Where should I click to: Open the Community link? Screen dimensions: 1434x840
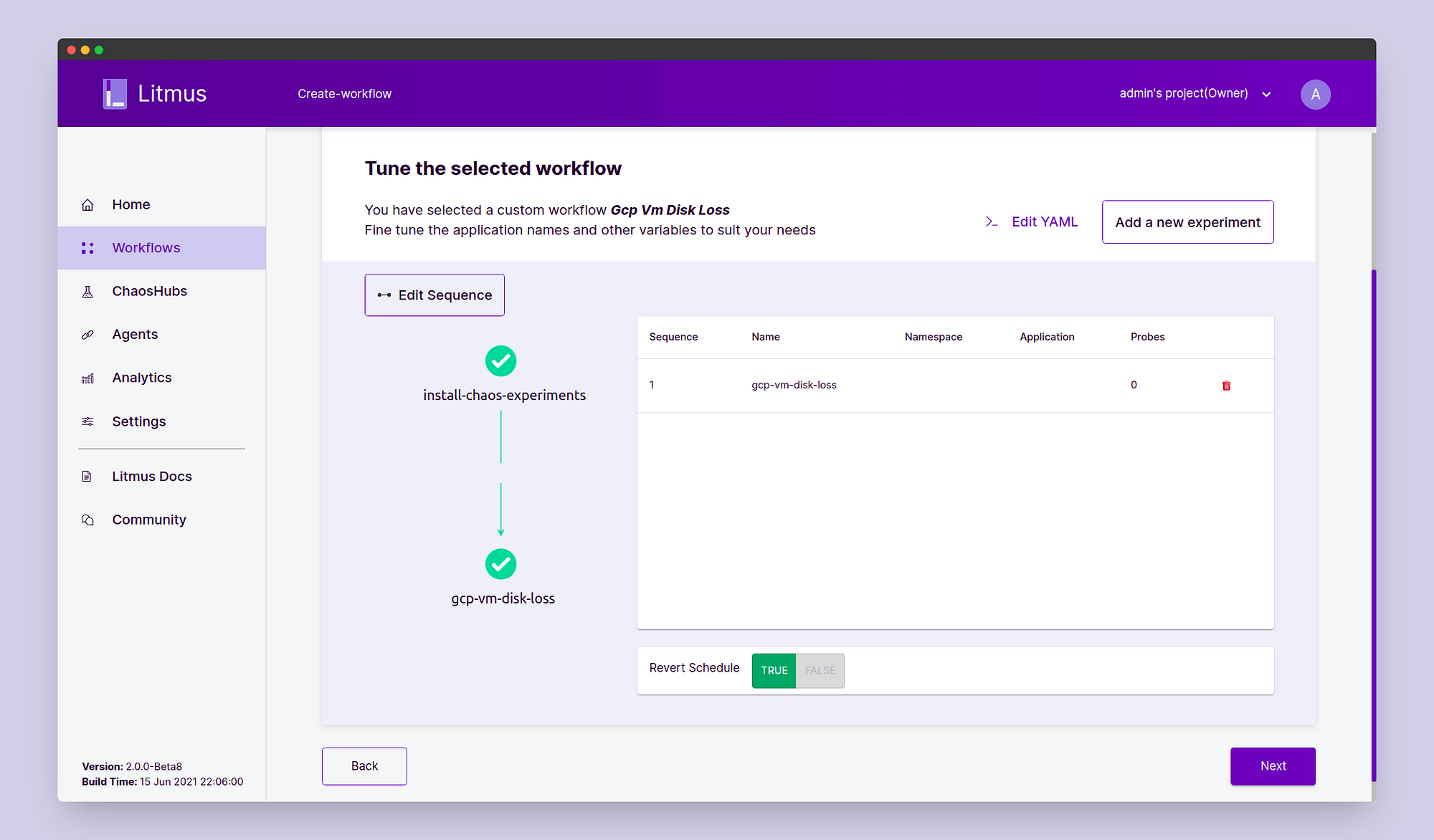pos(161,520)
